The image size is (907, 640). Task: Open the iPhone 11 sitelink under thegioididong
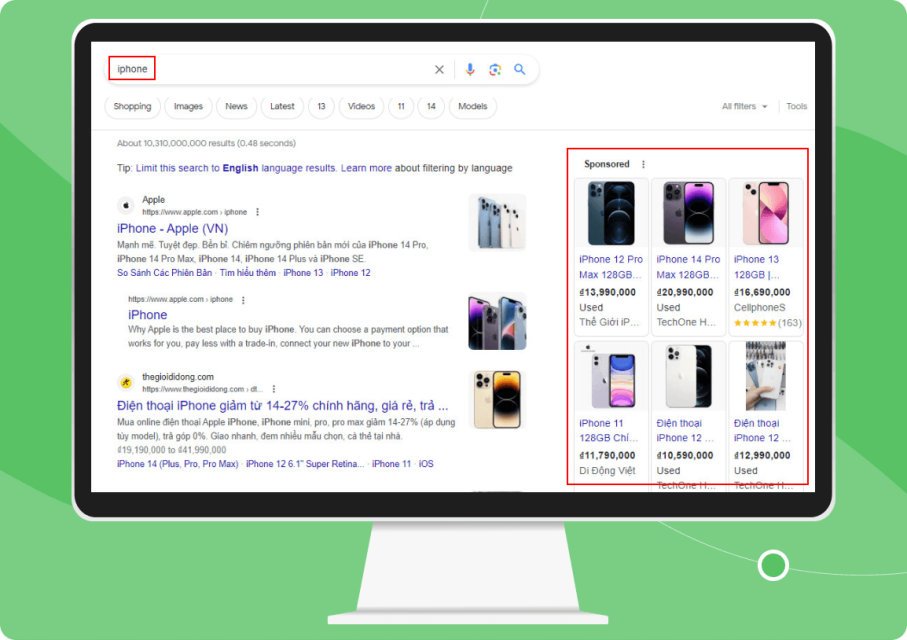(391, 464)
